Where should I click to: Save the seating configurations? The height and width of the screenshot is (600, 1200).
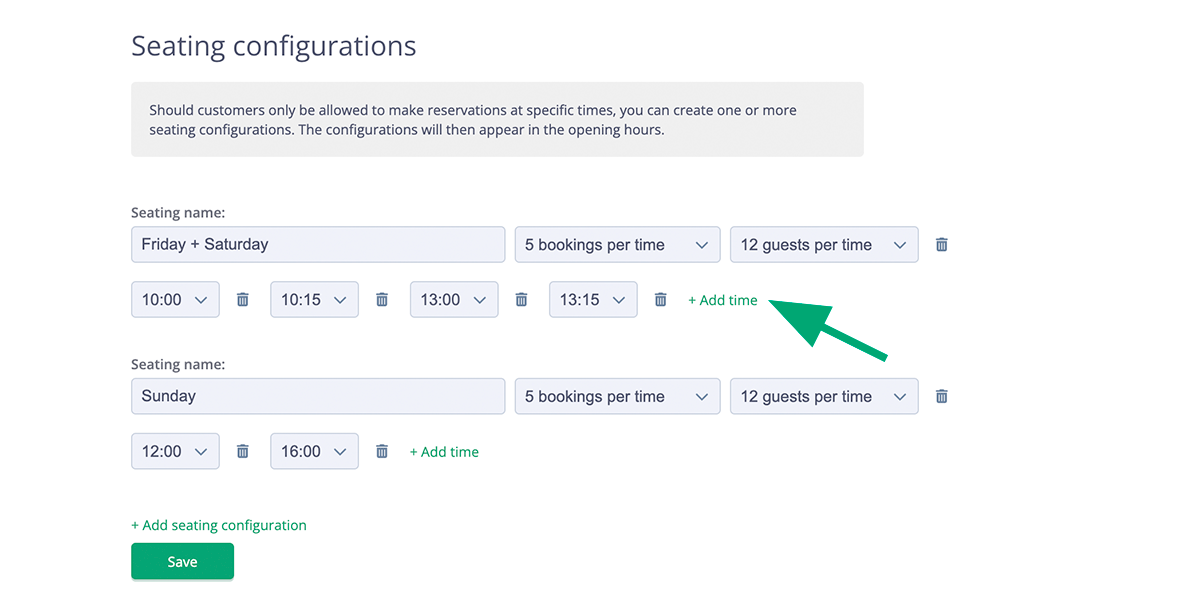click(182, 561)
